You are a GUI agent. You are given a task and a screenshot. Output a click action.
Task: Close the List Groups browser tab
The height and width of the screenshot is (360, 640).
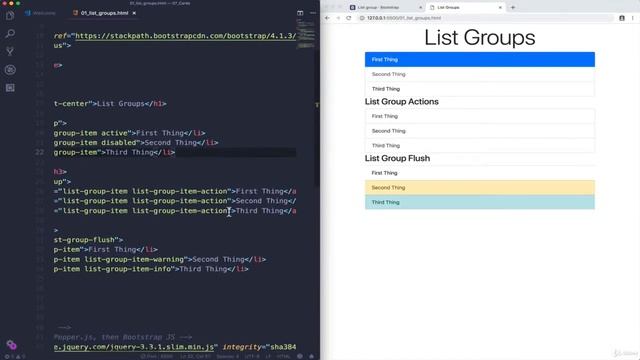pos(500,7)
